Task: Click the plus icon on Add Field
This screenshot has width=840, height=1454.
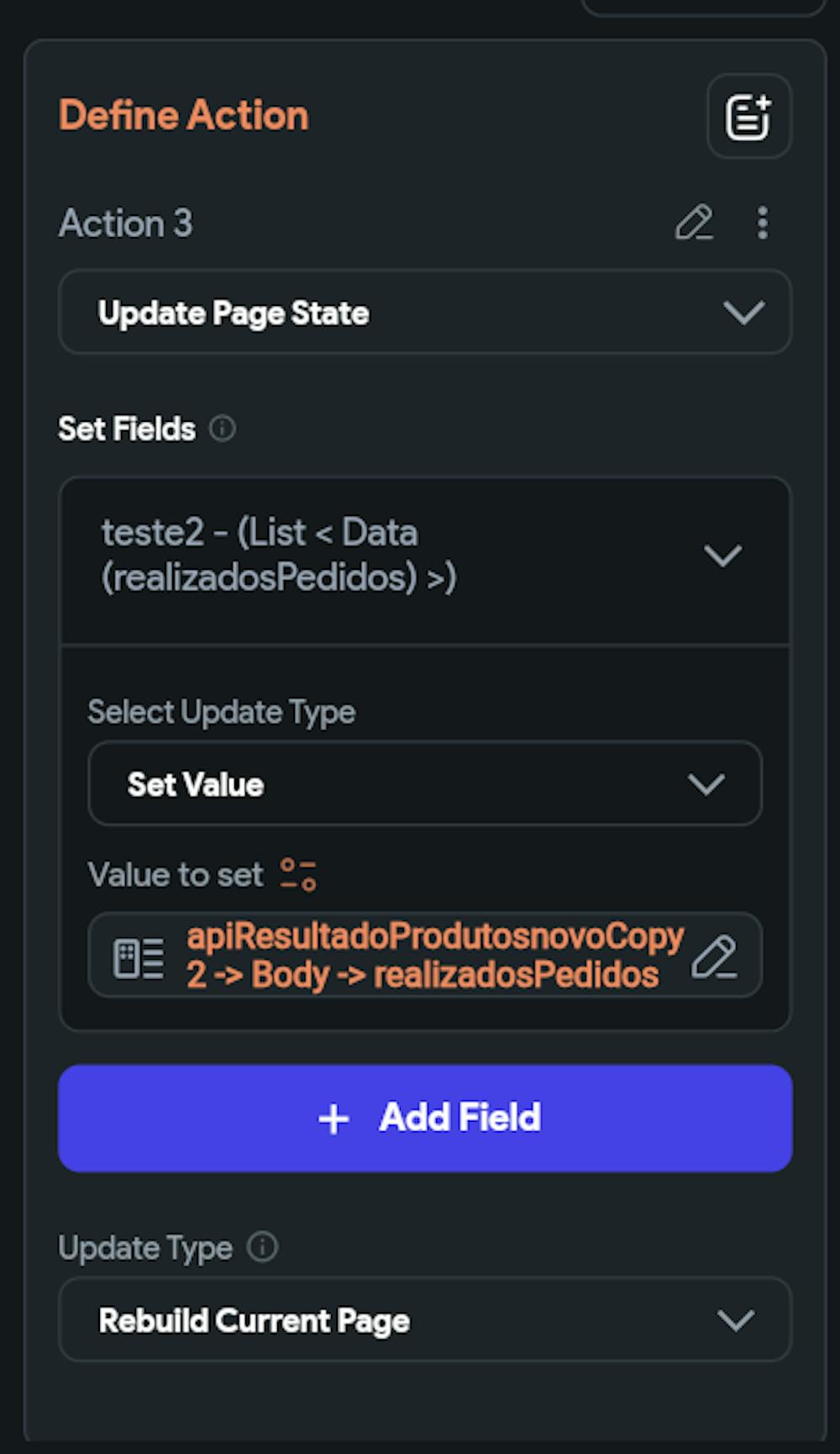Action: (x=333, y=1119)
